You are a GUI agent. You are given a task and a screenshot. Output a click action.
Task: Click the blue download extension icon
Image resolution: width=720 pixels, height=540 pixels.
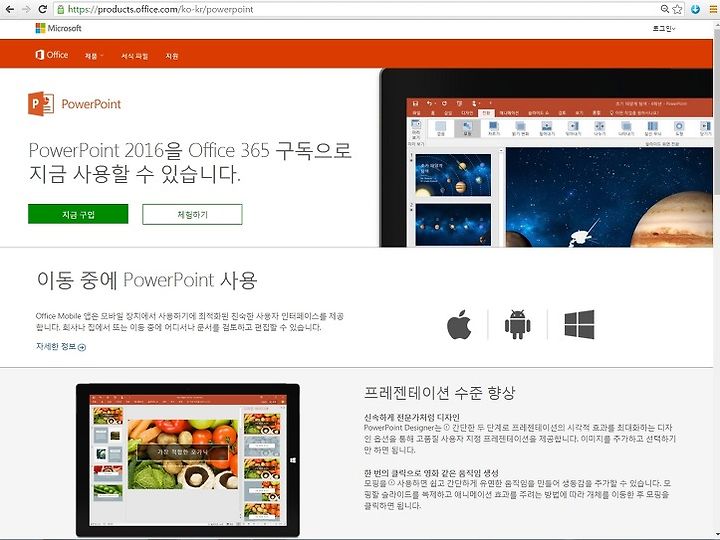(695, 9)
